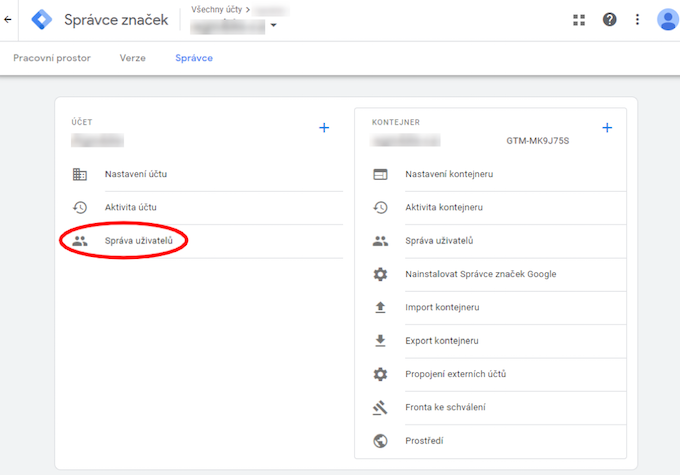Viewport: 680px width, 475px height.
Task: Click Nainstalovat Správce značek Google
Action: [481, 274]
